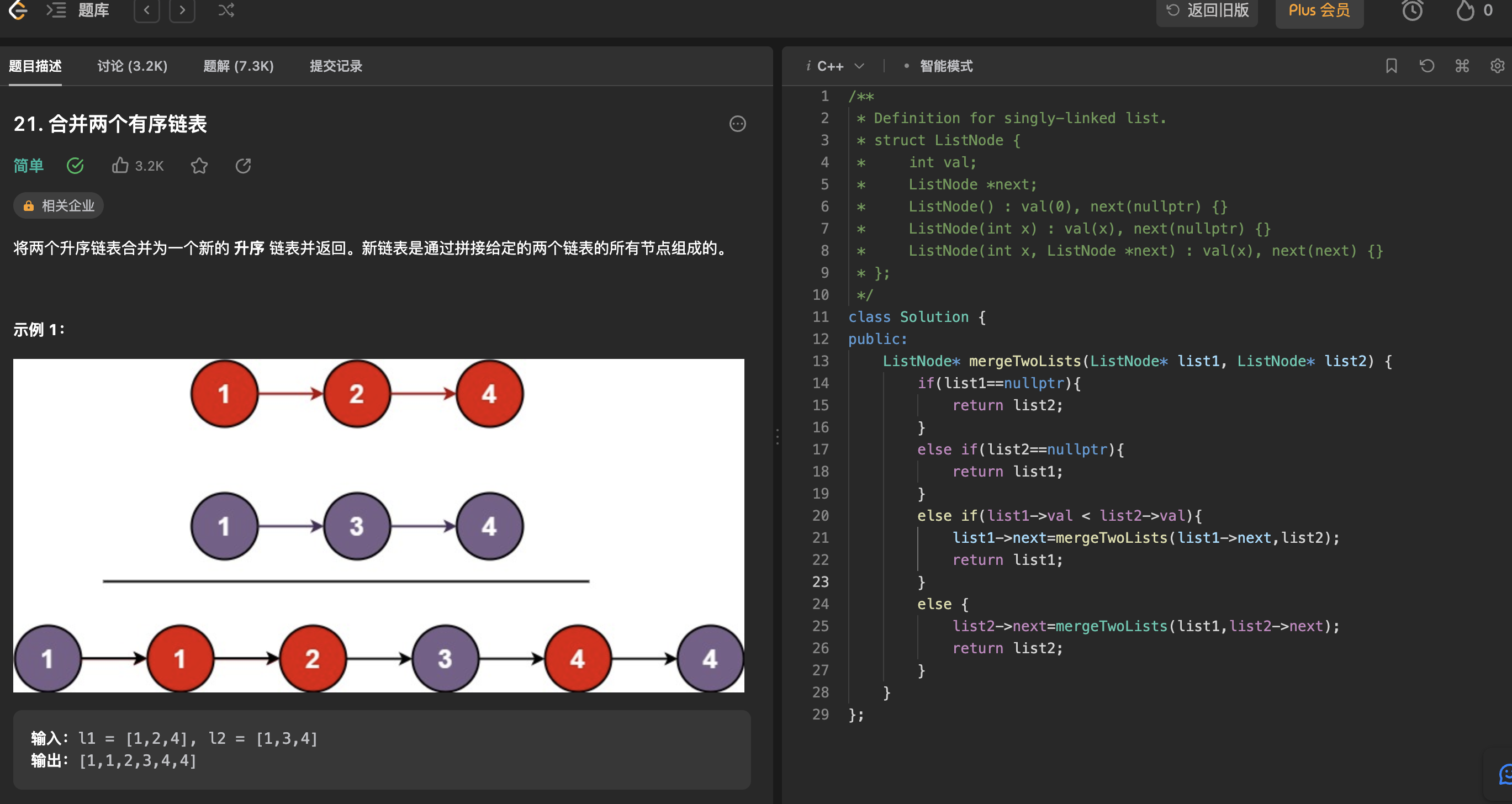Screen dimensions: 1512x804
Task: Switch to the 讨论 (3.2K) tab
Action: [132, 66]
